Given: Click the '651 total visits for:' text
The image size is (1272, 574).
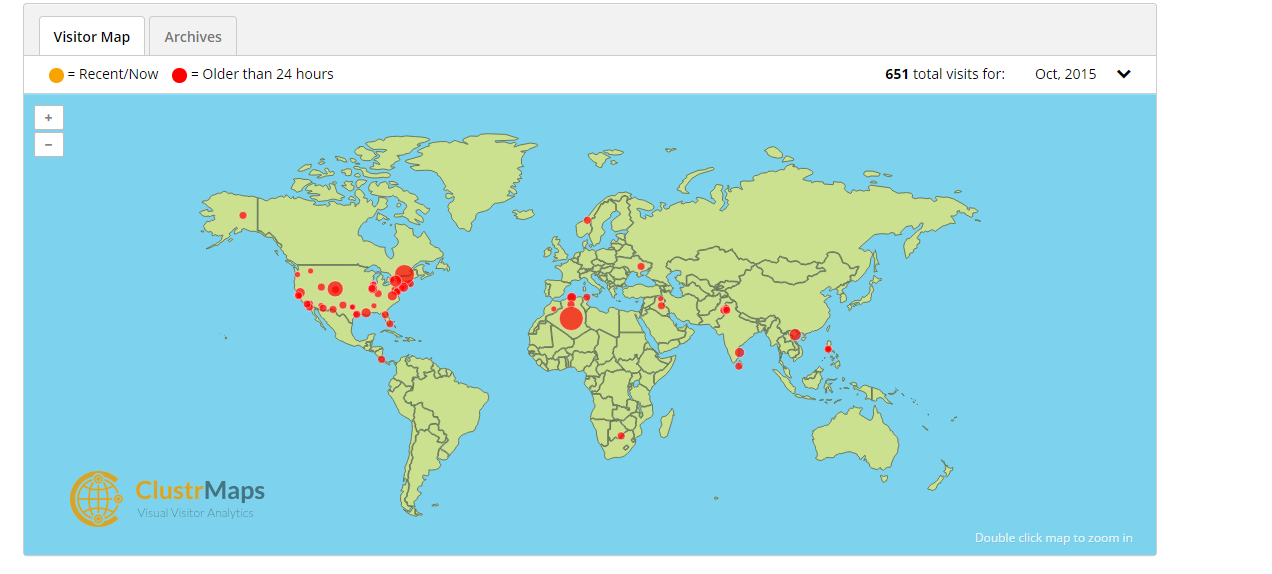Looking at the screenshot, I should tap(945, 74).
